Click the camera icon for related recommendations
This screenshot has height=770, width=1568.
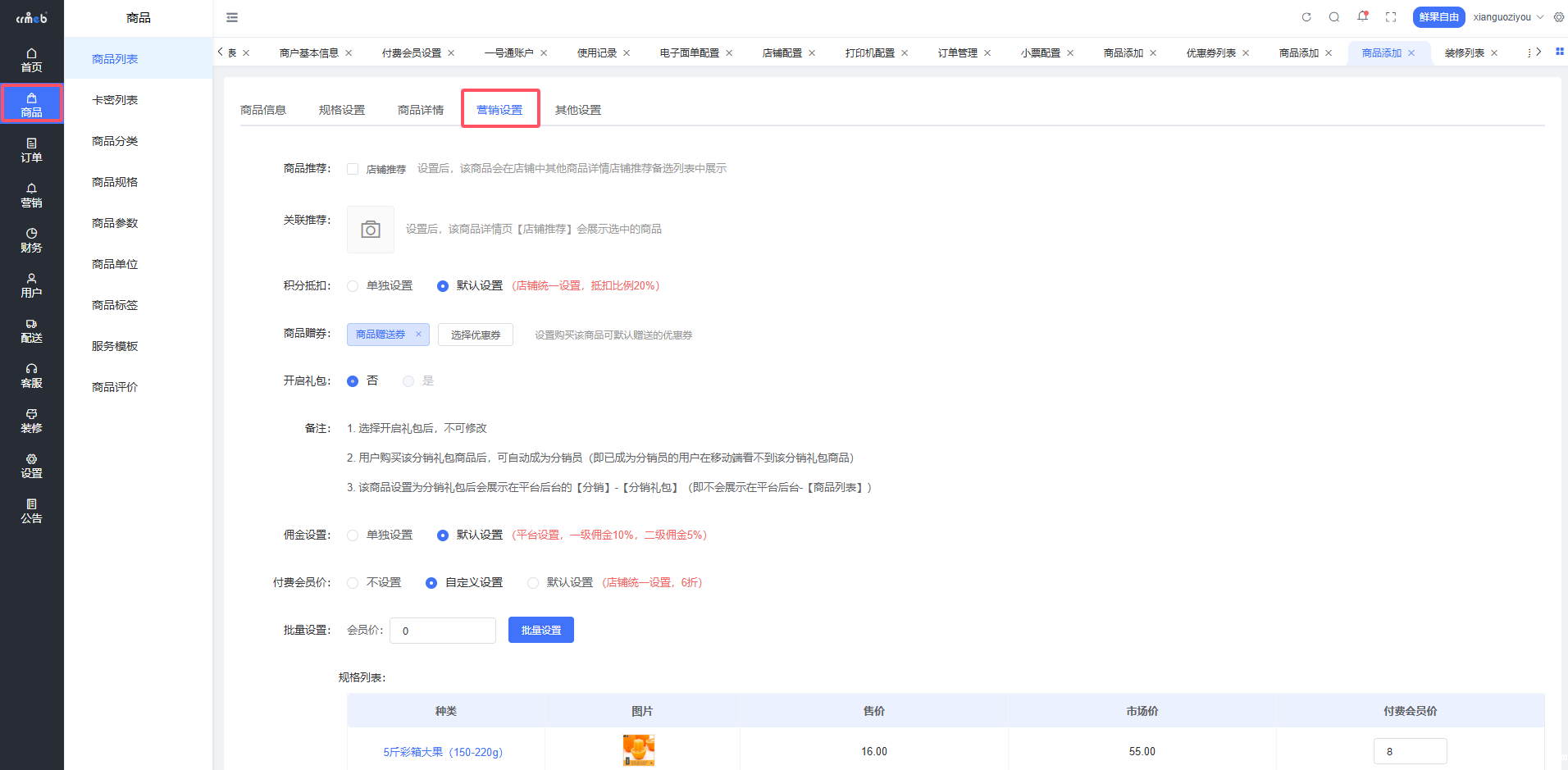coord(371,230)
